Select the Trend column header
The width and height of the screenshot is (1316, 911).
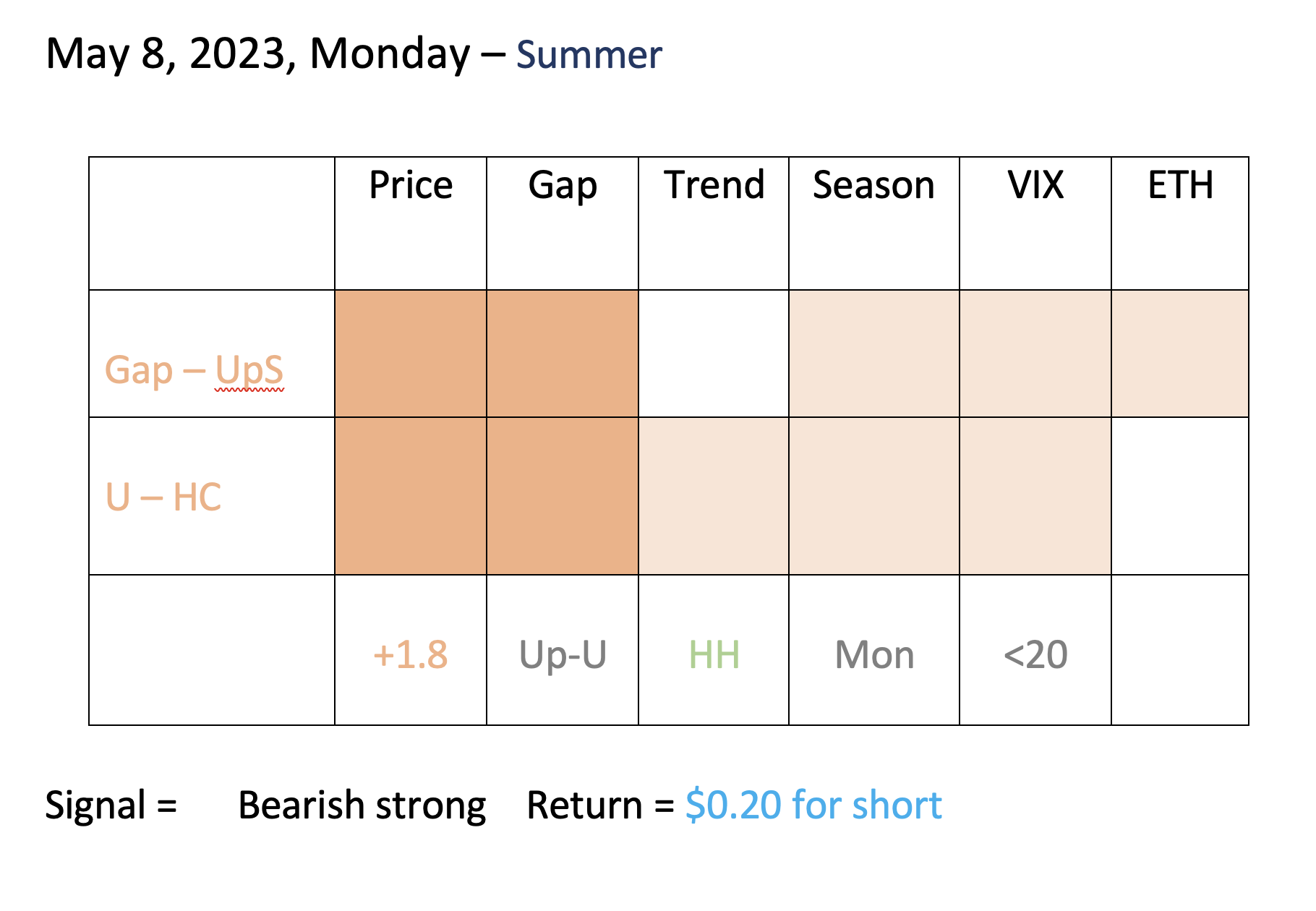click(714, 223)
